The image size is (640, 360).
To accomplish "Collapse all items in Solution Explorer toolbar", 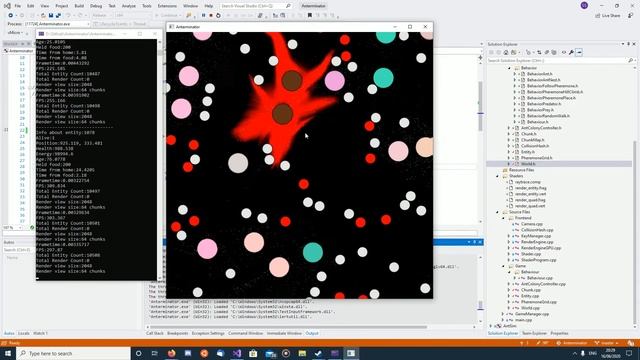I will [547, 52].
